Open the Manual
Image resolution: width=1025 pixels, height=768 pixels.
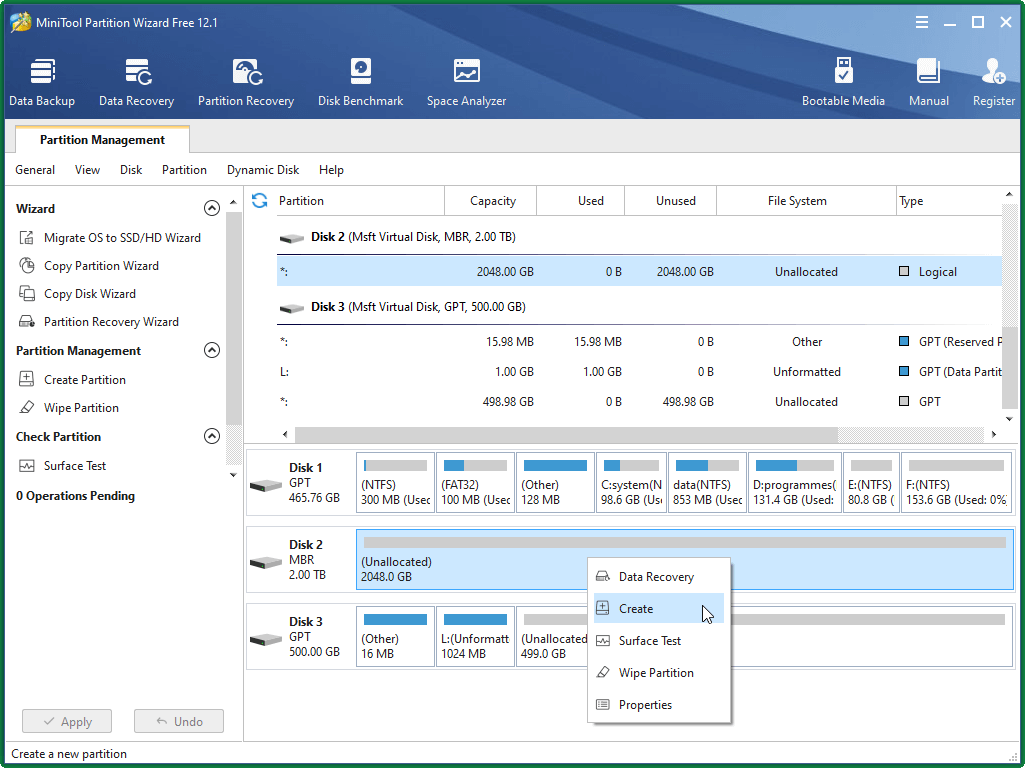(x=928, y=80)
